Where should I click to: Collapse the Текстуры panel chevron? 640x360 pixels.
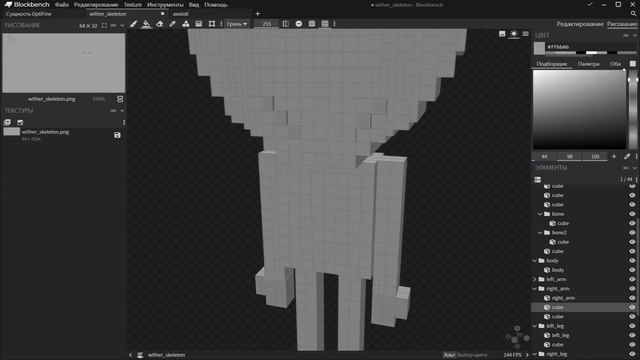coord(122,111)
